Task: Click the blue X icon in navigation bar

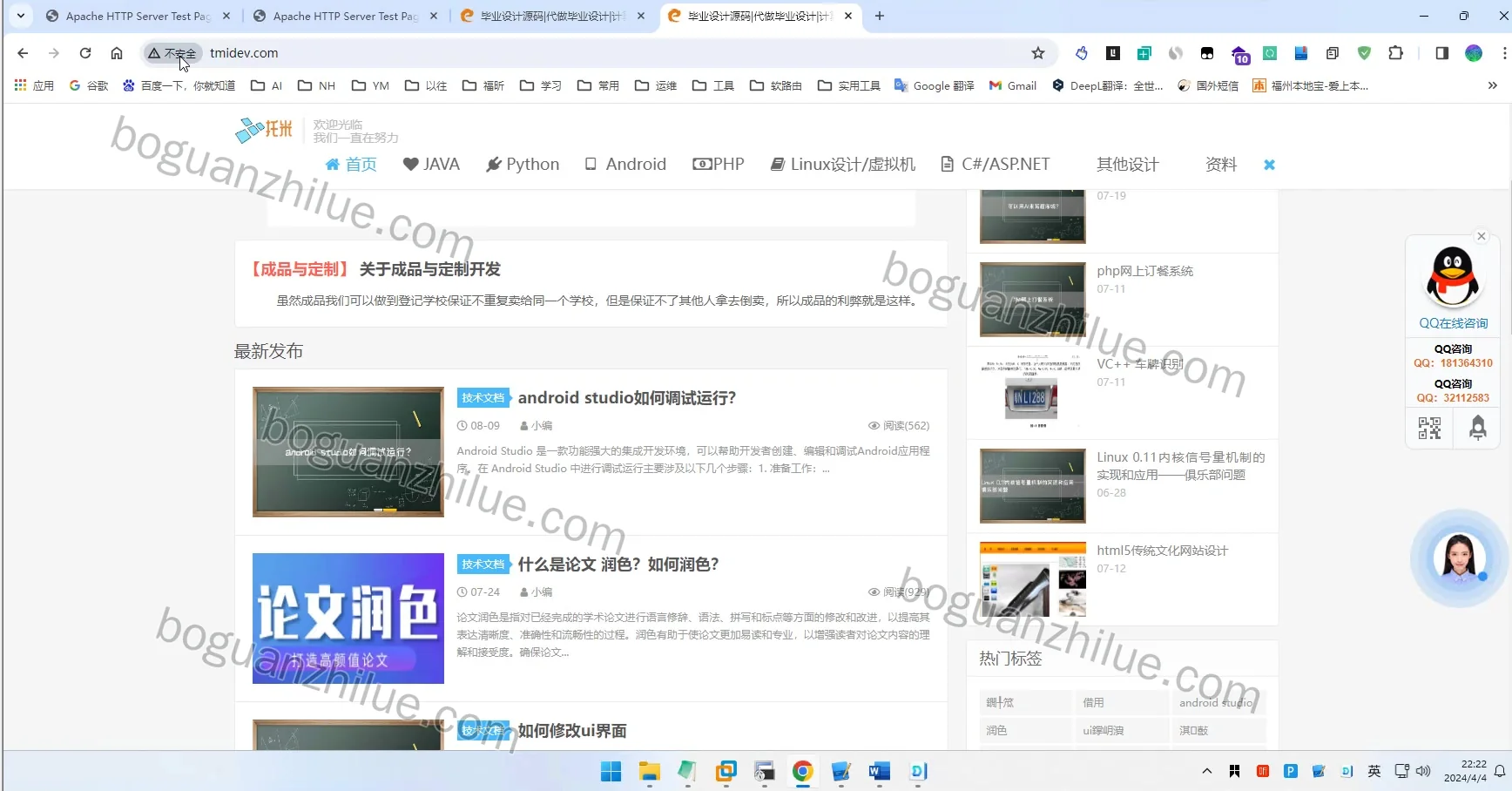Action: point(1269,165)
